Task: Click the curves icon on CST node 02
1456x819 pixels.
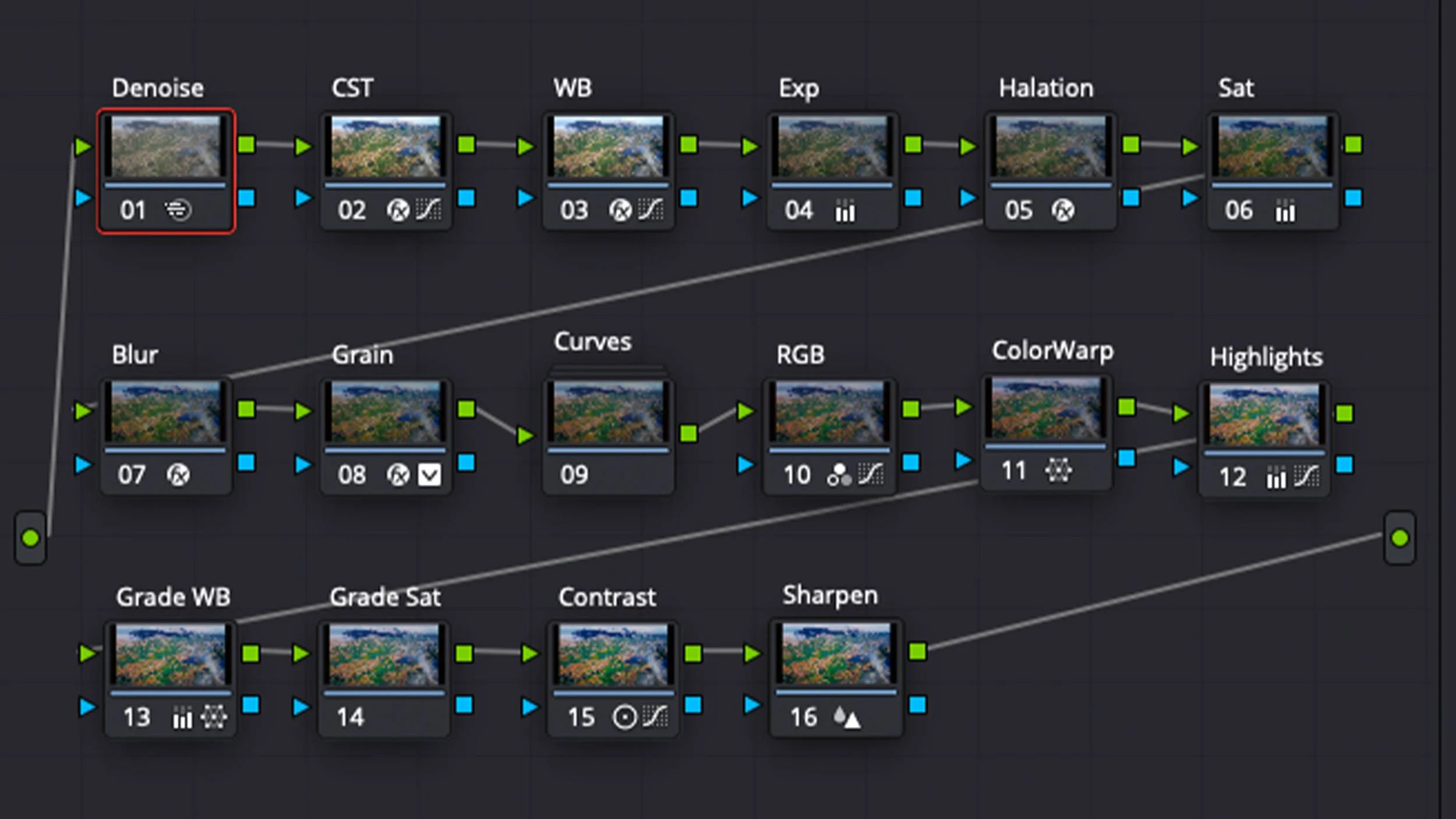Action: point(429,210)
